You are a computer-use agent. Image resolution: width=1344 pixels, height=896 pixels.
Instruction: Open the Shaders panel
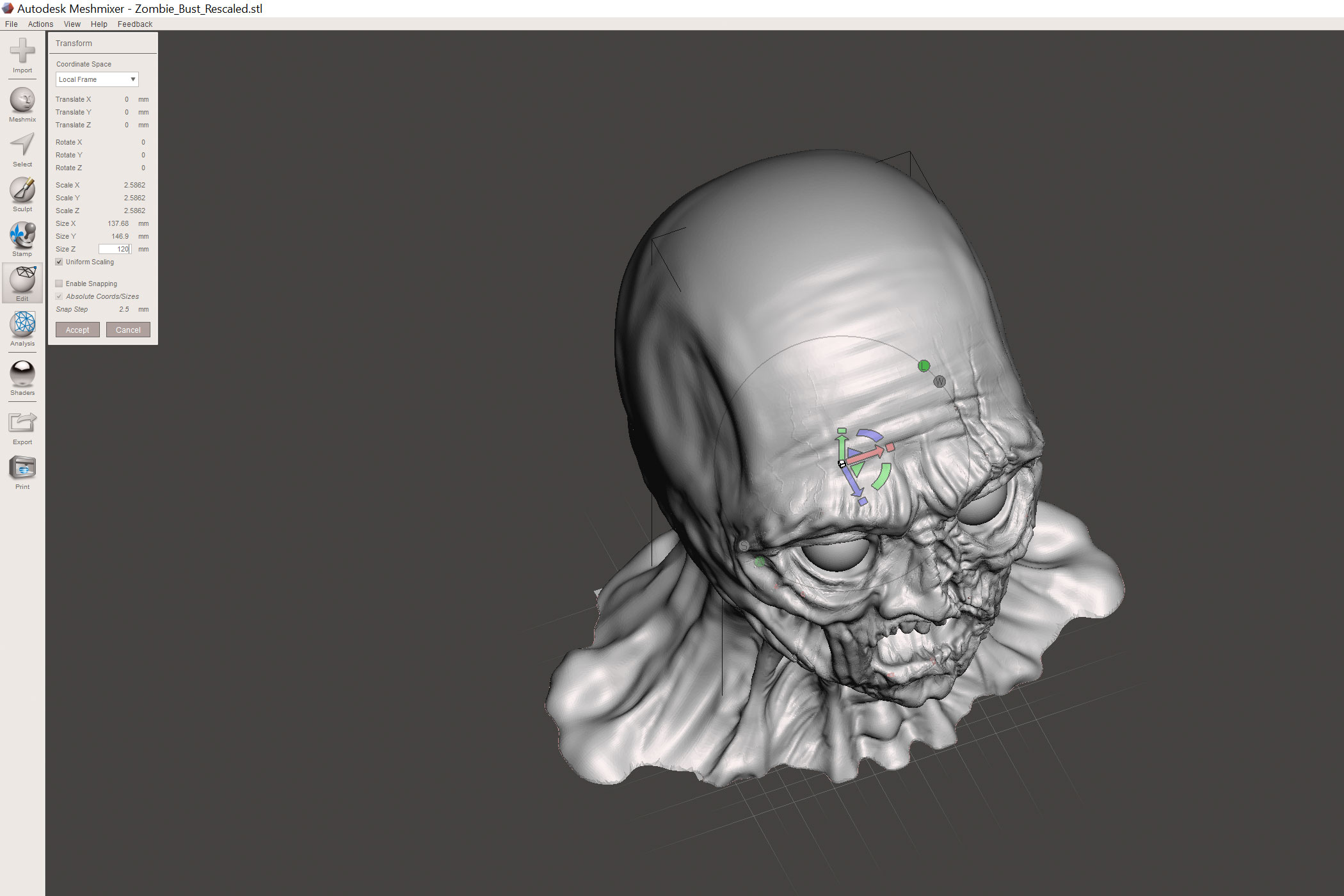(22, 374)
